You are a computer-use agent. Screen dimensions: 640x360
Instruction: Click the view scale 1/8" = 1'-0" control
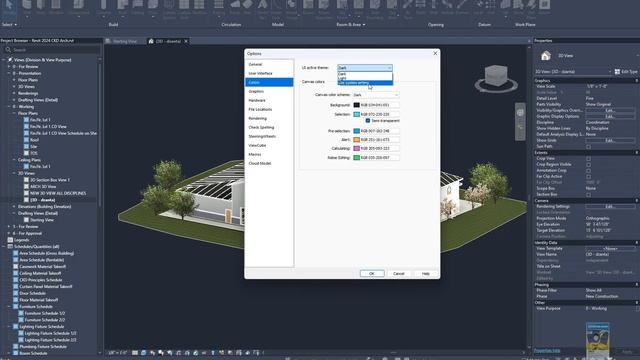[x=118, y=353]
